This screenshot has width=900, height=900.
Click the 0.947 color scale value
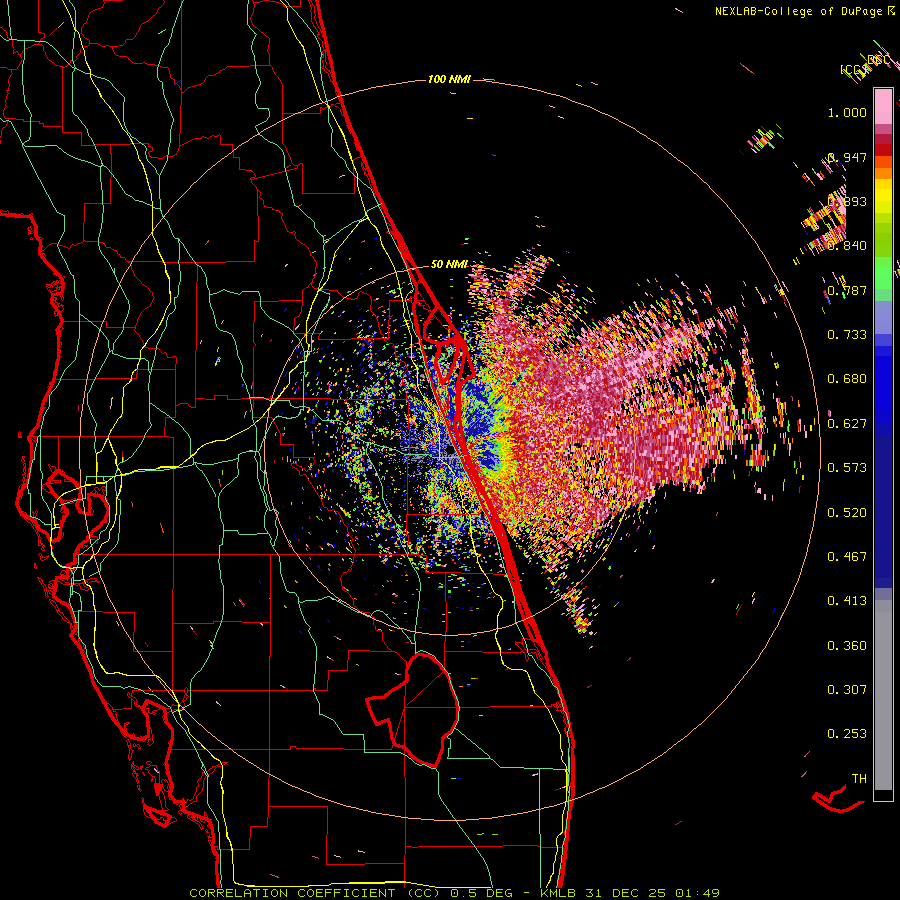[x=847, y=157]
